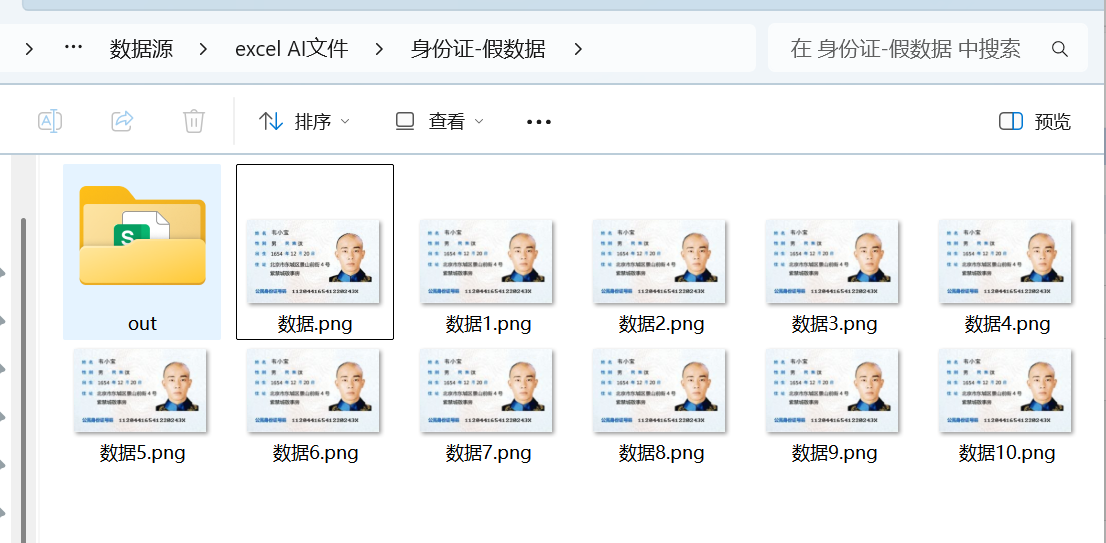The image size is (1106, 543).
Task: Select the 数据10.png file thumbnail
Action: (1006, 390)
